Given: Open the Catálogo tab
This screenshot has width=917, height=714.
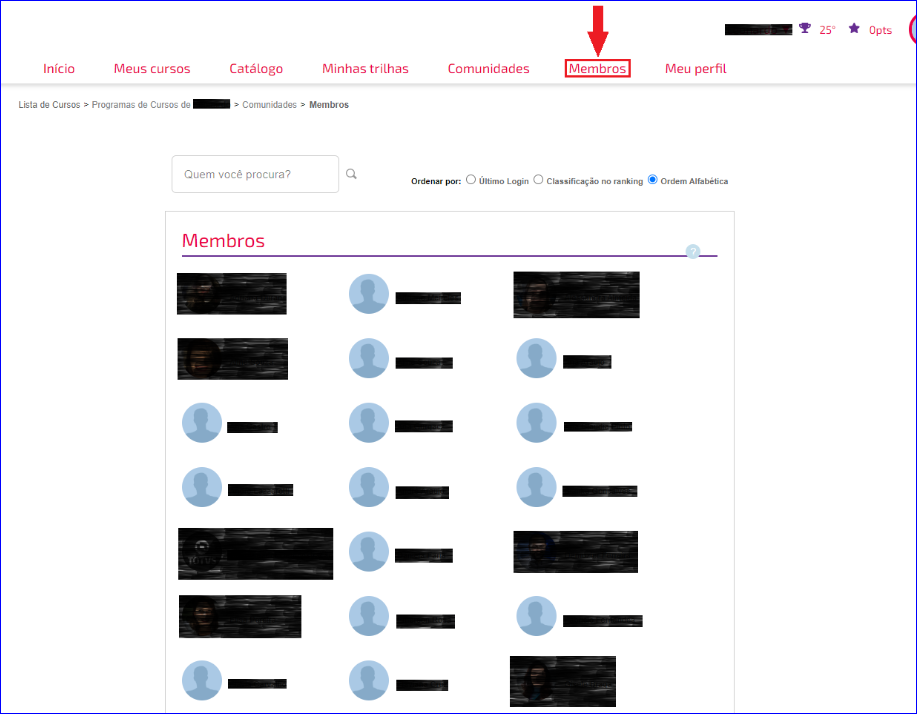Looking at the screenshot, I should (256, 69).
